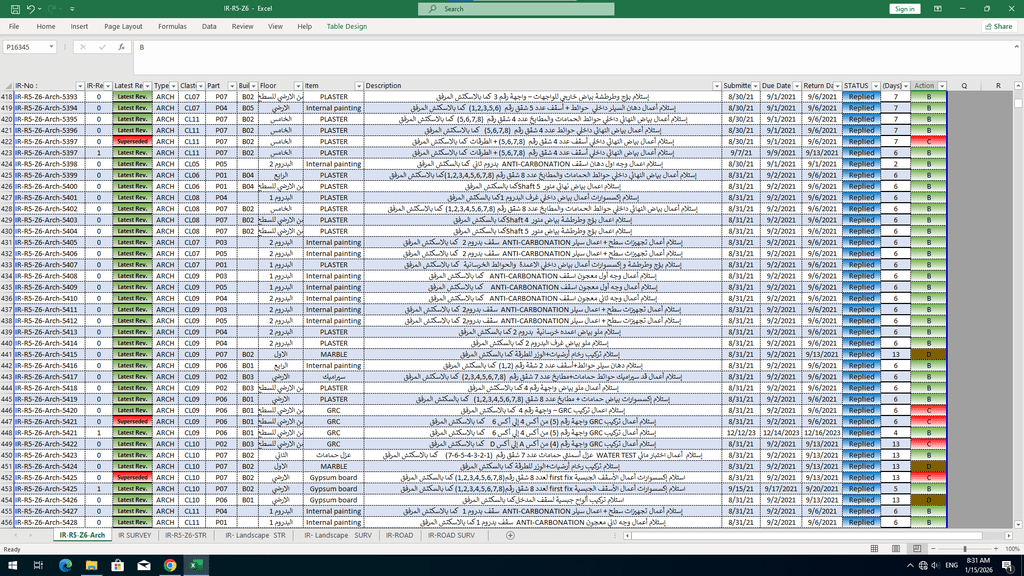Screen dimensions: 1024x576
Task: Open the IR-ROAD SURV sheet tab
Action: point(451,535)
